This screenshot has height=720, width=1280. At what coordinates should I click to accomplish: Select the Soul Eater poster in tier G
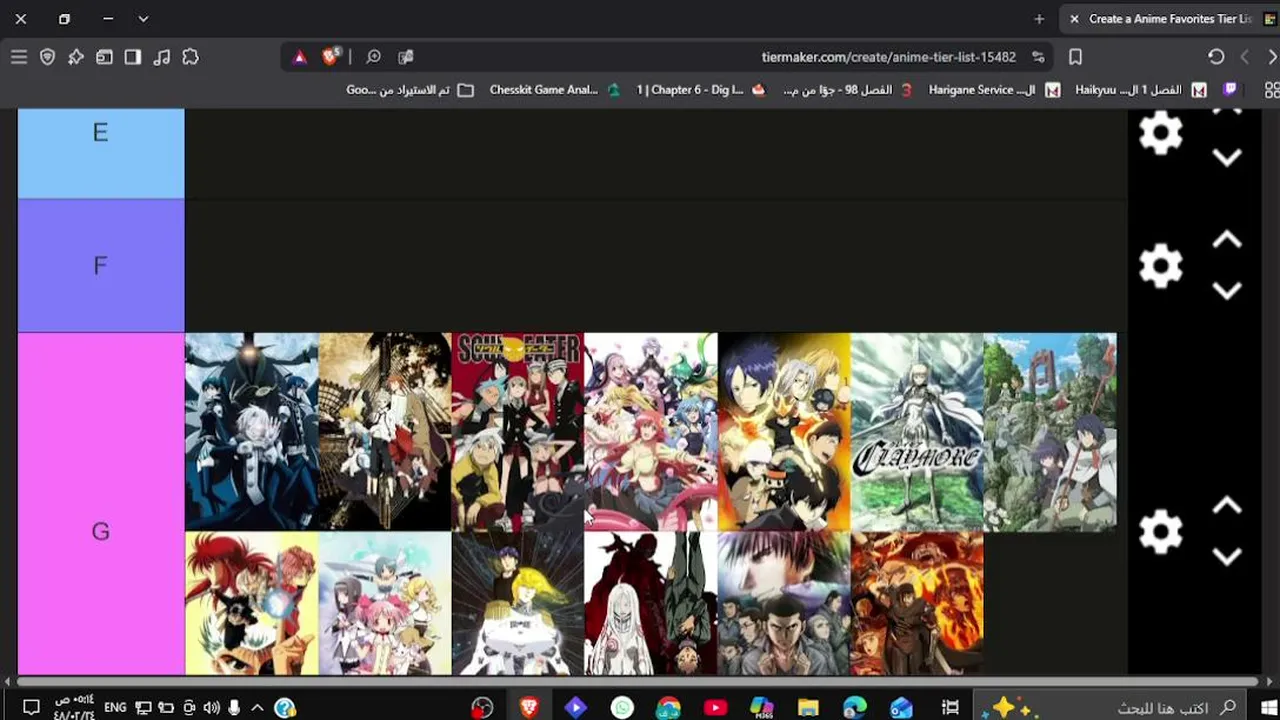(x=517, y=432)
